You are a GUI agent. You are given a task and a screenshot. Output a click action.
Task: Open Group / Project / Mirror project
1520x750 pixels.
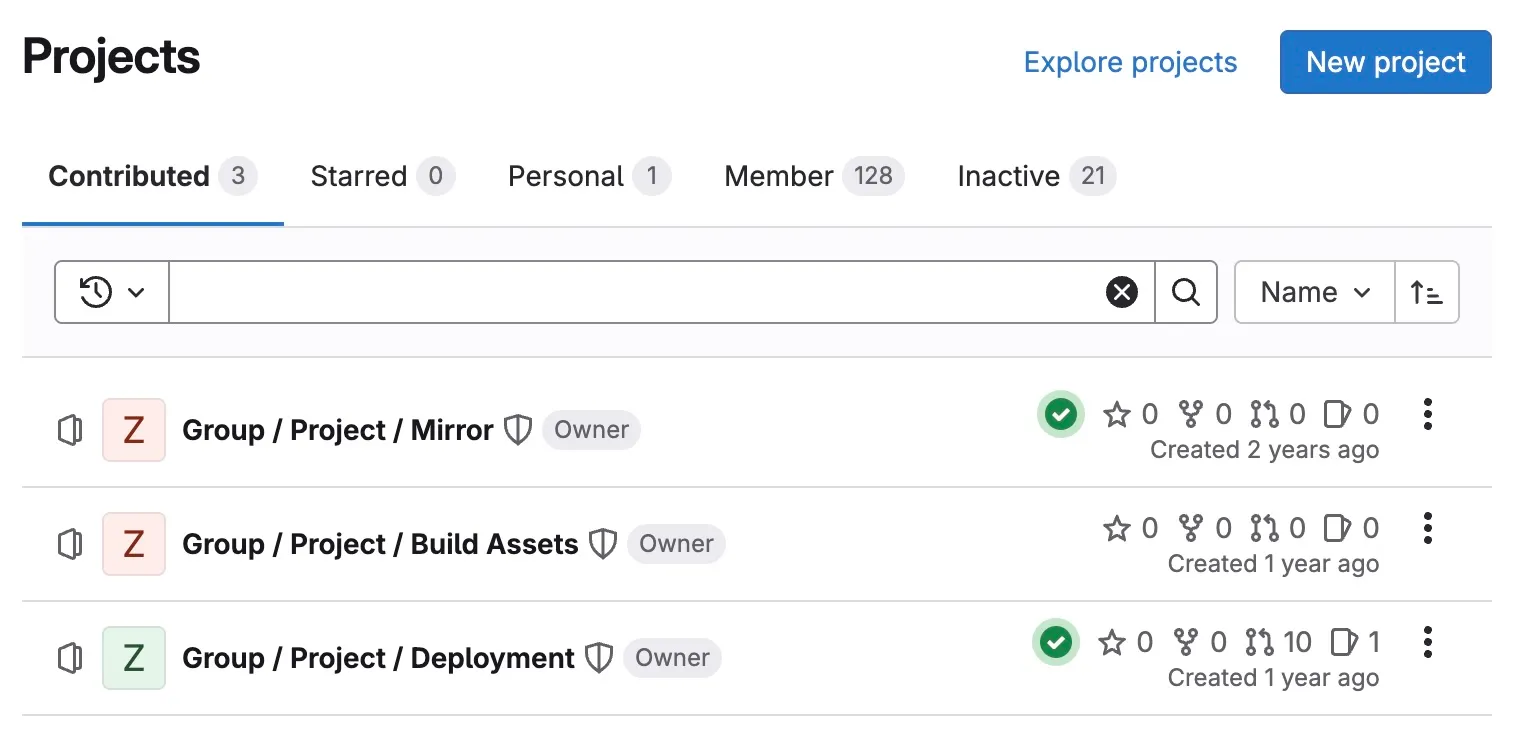point(338,430)
